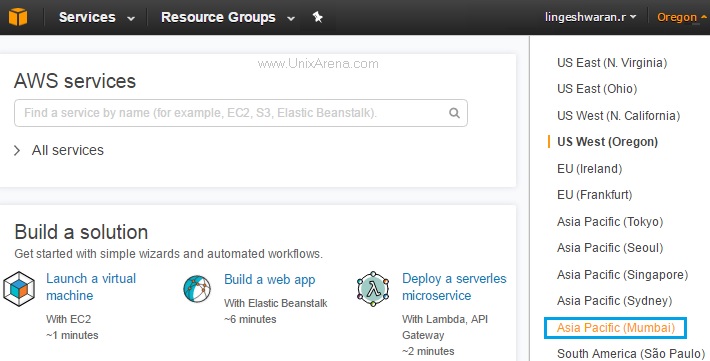Select US West (Oregon) region
Screen dimensions: 710x361
coord(608,142)
